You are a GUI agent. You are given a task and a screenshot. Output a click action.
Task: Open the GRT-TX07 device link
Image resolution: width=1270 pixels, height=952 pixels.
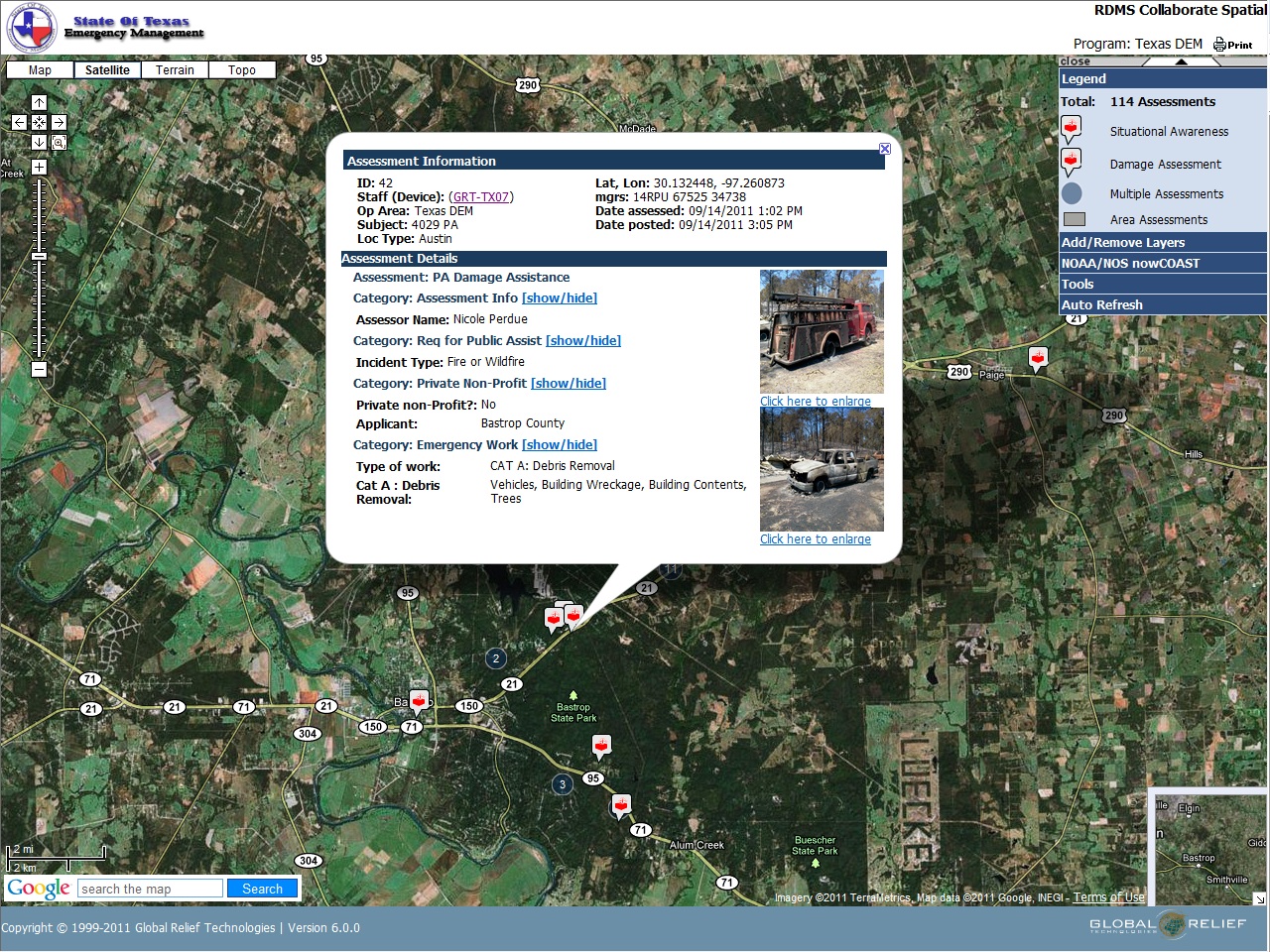point(481,197)
